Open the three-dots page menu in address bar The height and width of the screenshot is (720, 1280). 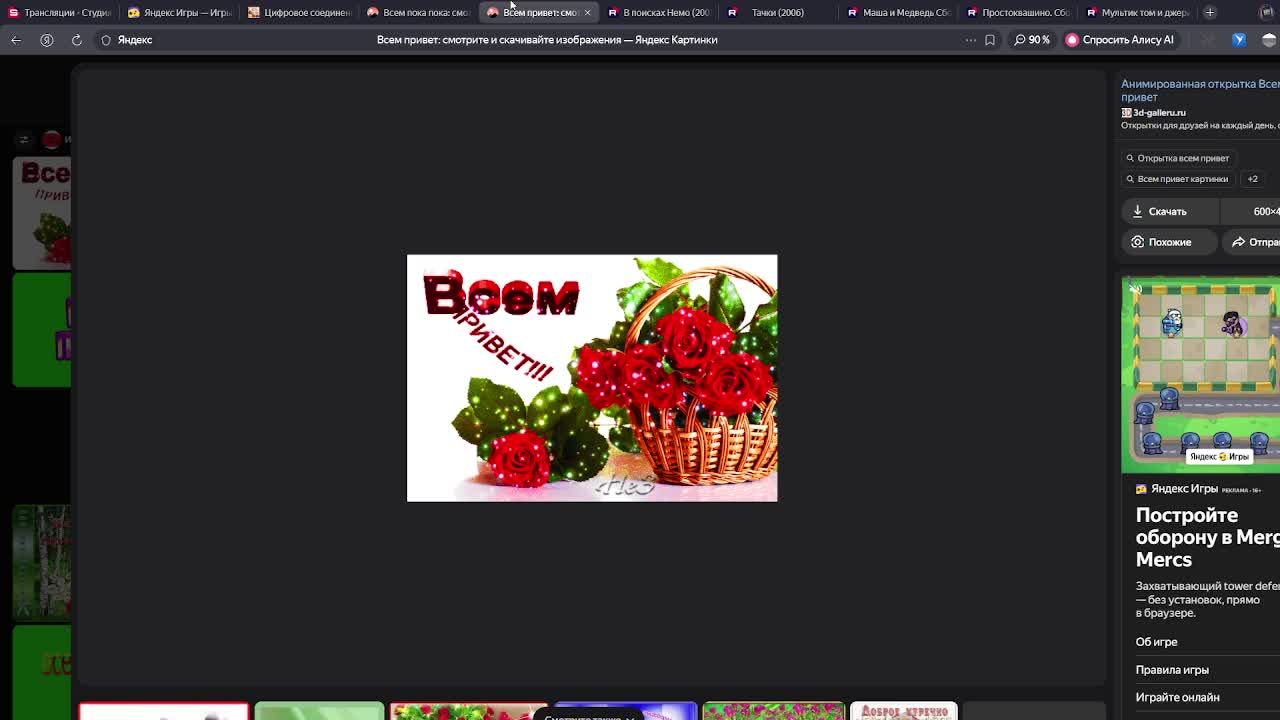970,40
